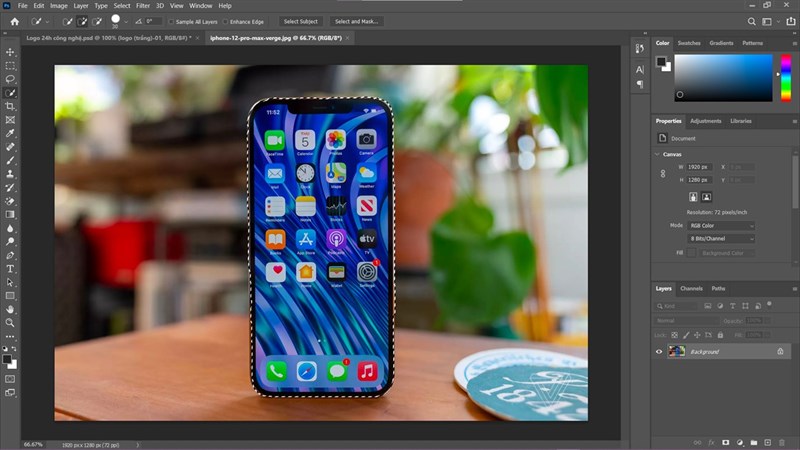Select the Pen tool
This screenshot has width=800, height=450.
click(10, 255)
